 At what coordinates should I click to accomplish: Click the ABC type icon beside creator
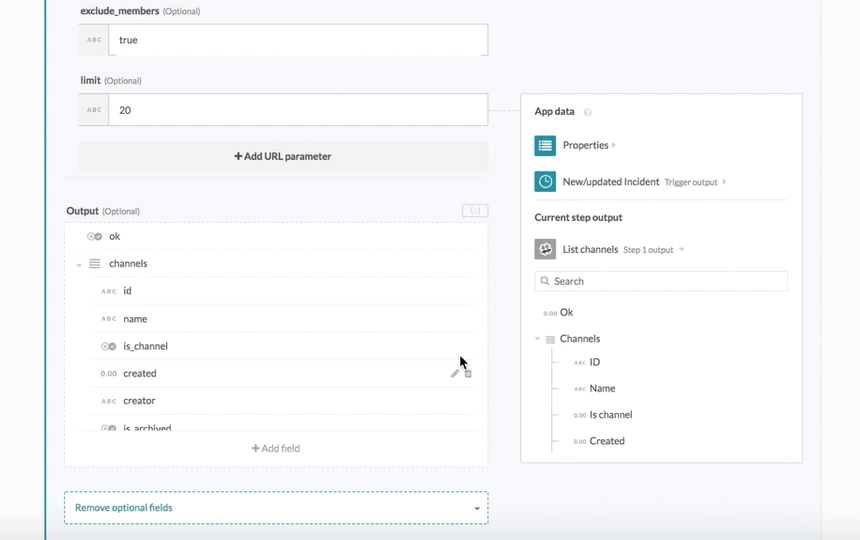click(x=109, y=401)
